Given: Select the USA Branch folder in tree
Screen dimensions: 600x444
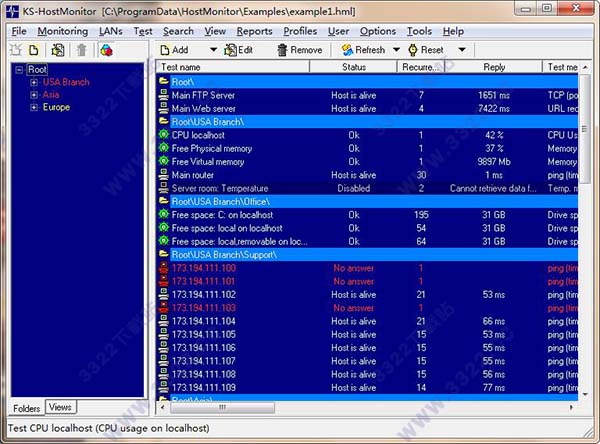Looking at the screenshot, I should coord(66,82).
